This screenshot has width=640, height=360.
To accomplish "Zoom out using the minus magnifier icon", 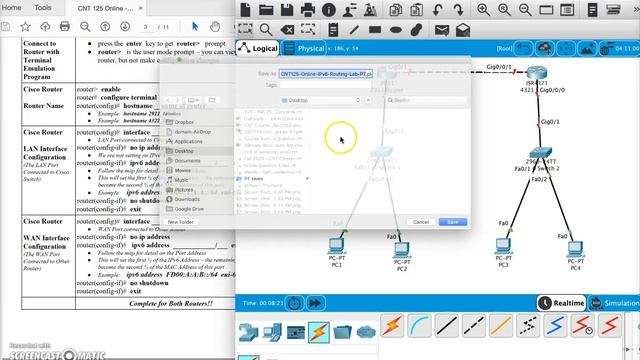I will pyautogui.click(x=525, y=9).
